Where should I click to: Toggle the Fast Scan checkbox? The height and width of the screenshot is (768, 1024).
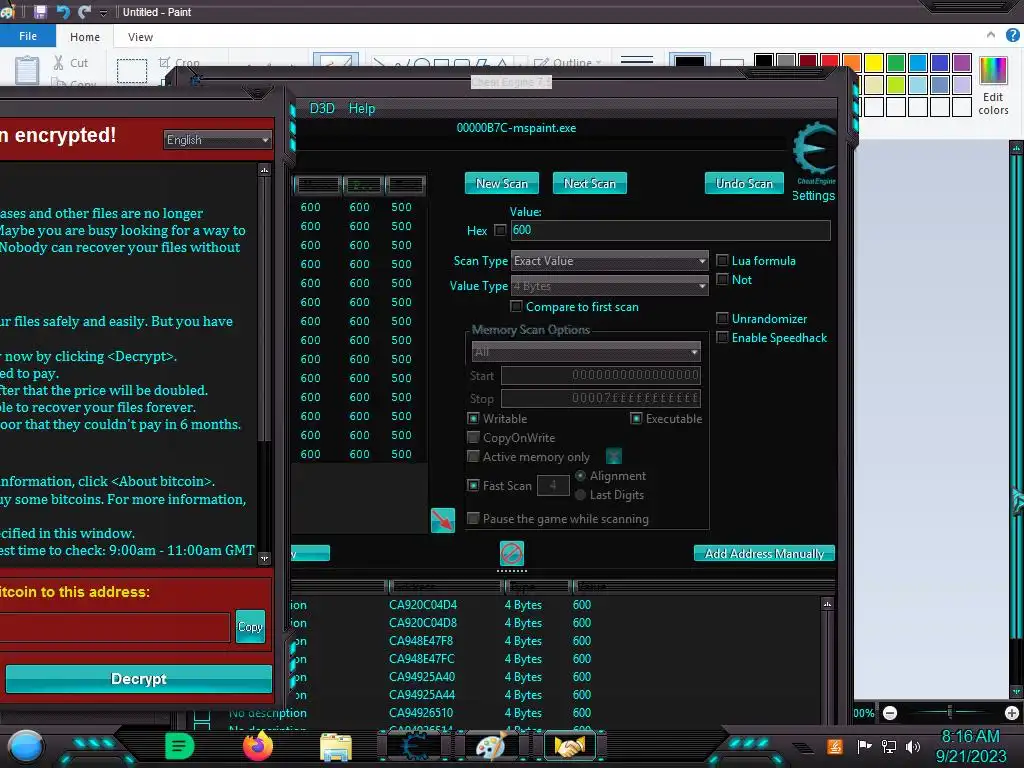[473, 485]
